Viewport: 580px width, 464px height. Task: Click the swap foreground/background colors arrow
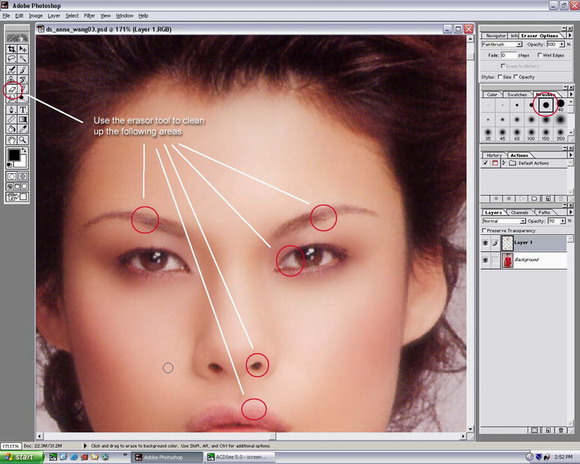(x=24, y=150)
